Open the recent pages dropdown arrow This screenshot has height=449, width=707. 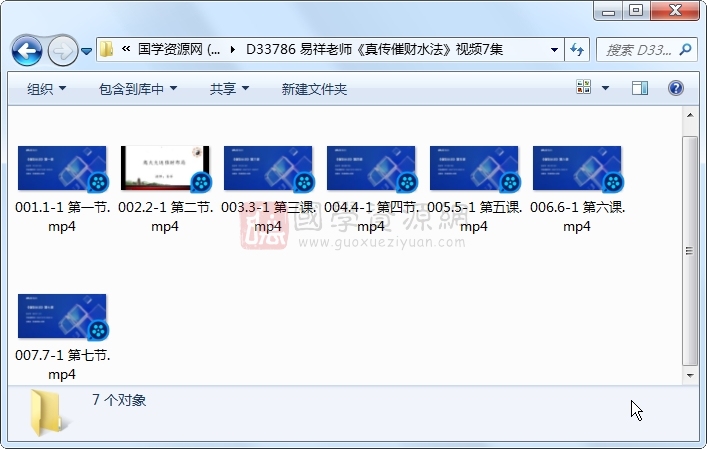click(x=87, y=50)
